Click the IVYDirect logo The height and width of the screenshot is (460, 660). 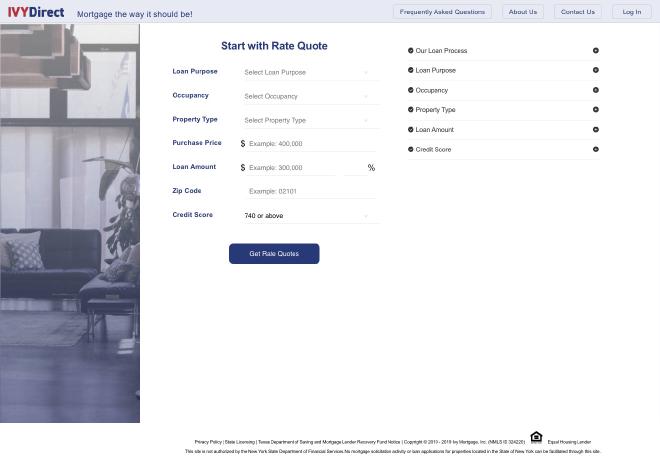click(x=36, y=12)
